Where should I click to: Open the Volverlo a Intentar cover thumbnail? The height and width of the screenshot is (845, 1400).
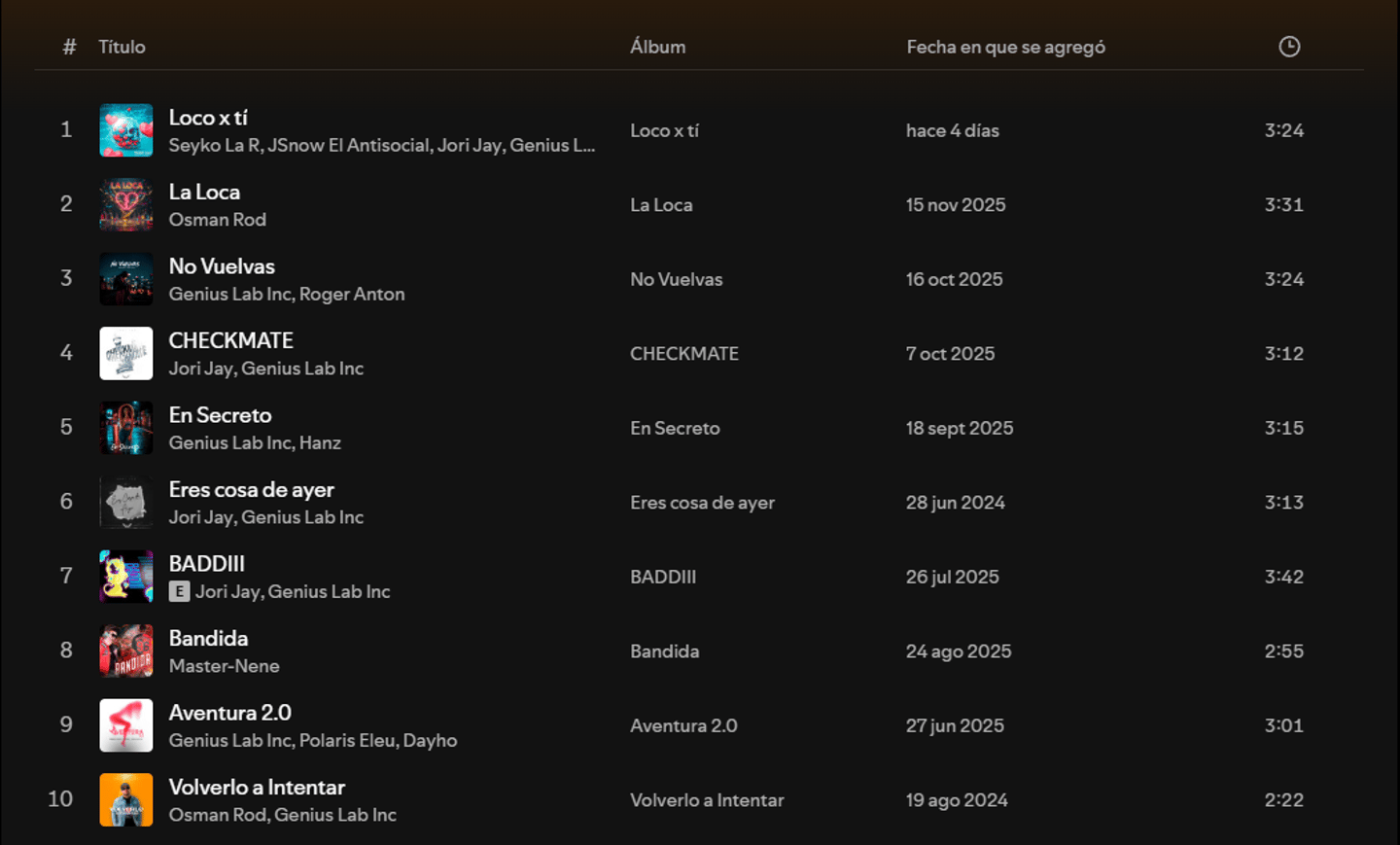126,799
